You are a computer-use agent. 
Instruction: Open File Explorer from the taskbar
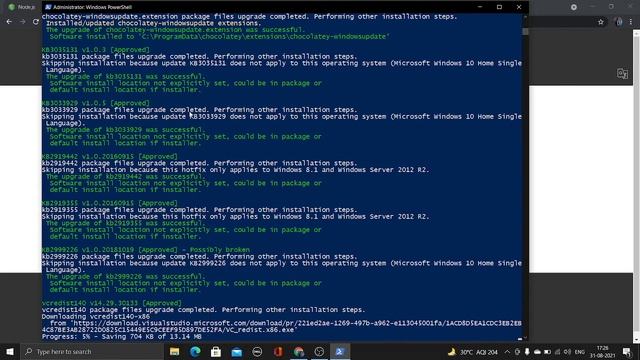[x=175, y=351]
